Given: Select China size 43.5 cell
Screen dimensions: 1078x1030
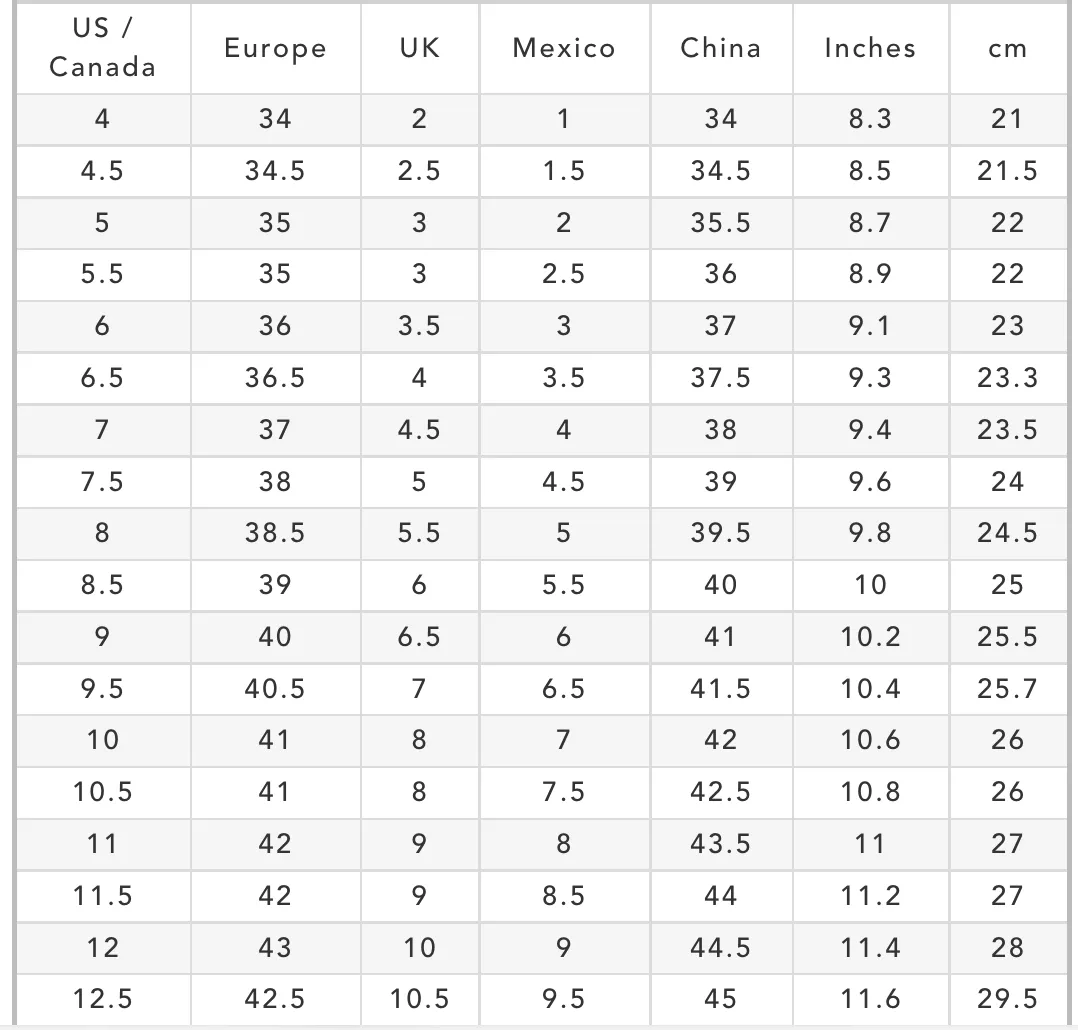Looking at the screenshot, I should (721, 844).
